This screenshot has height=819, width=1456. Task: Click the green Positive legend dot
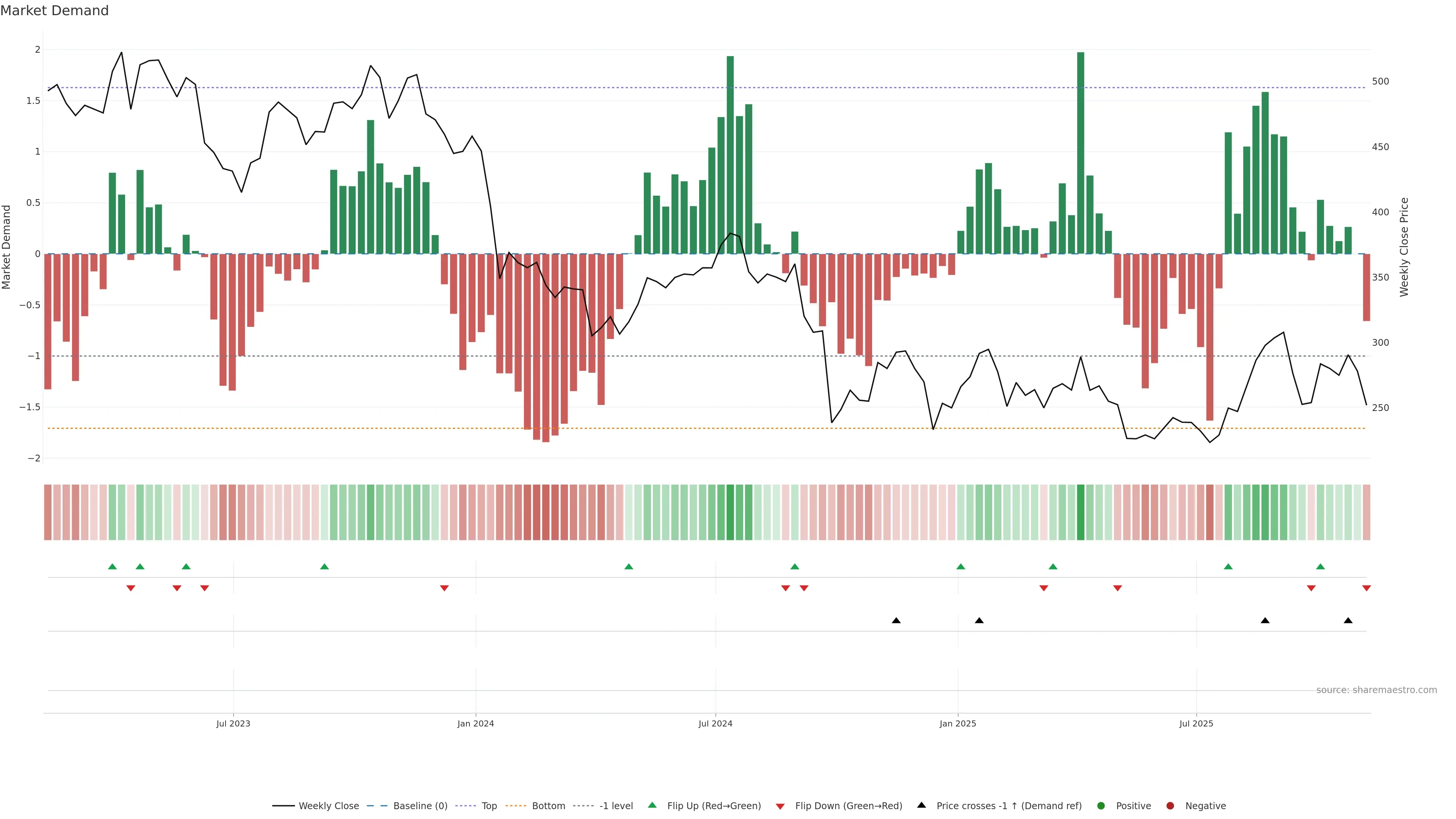(1100, 806)
